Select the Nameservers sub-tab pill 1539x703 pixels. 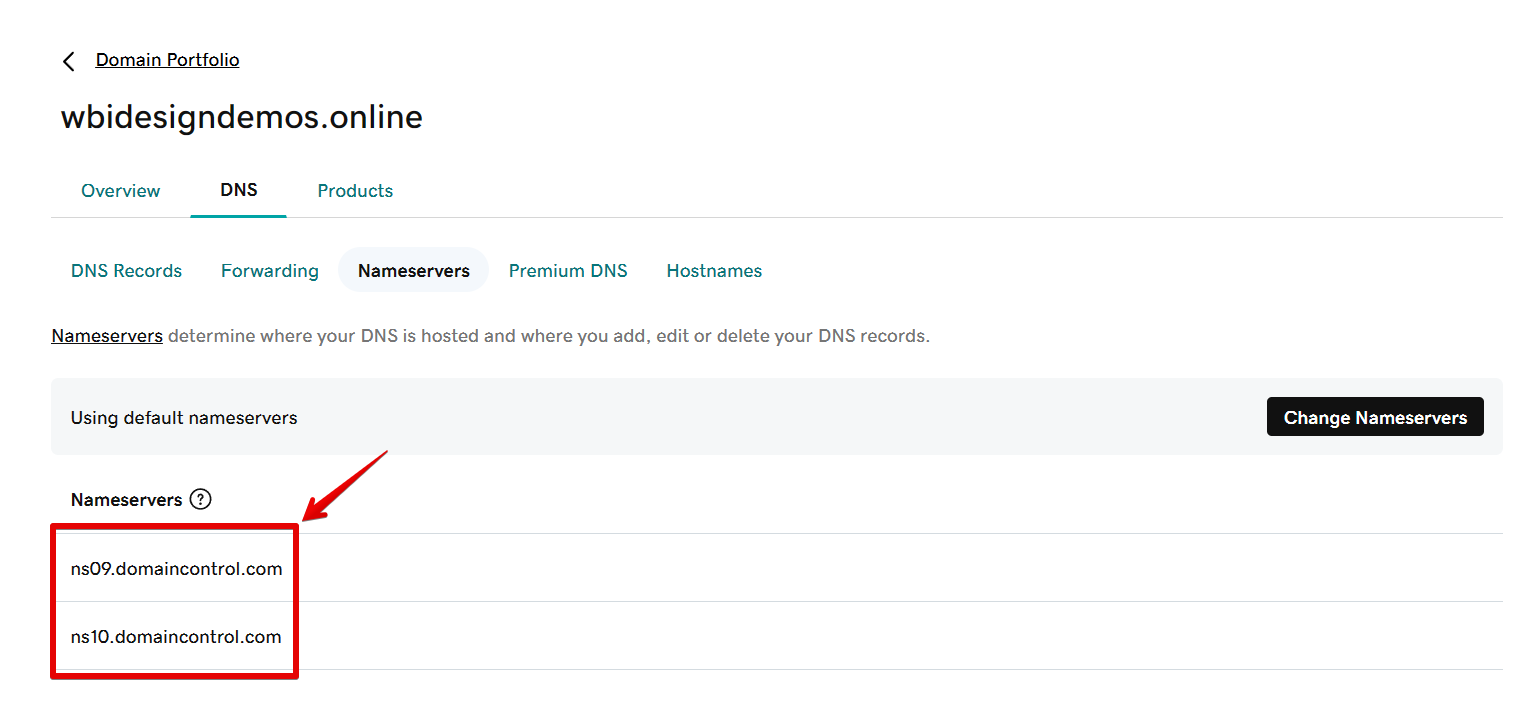(413, 271)
